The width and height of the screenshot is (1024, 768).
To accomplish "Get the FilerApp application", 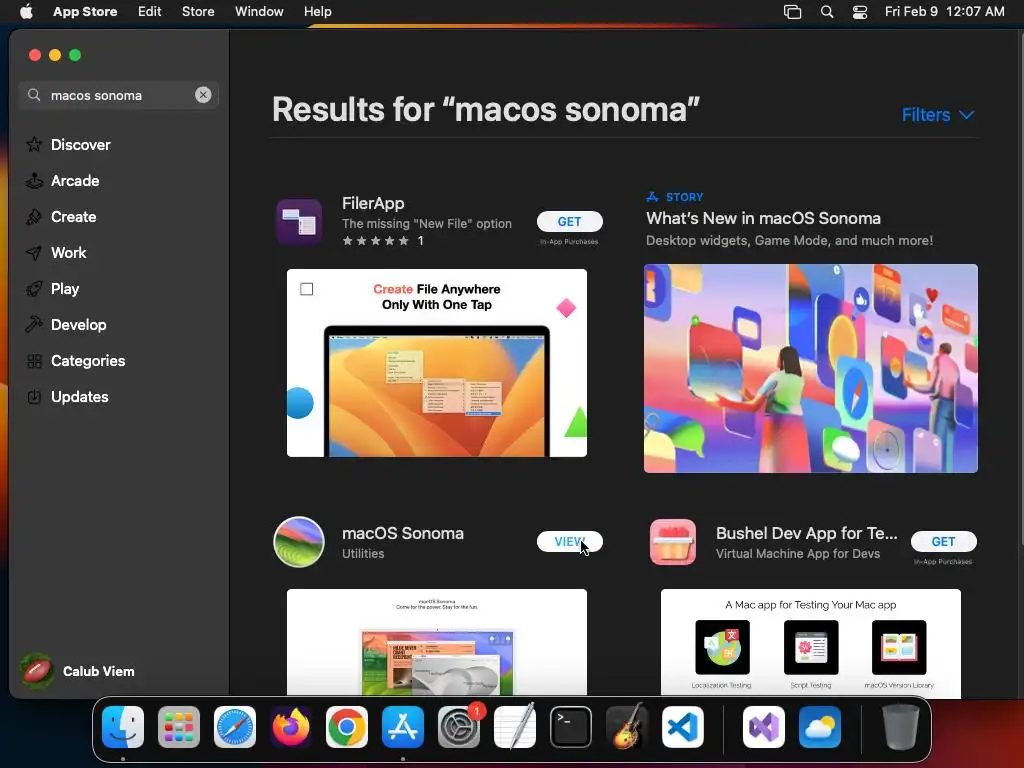I will click(x=569, y=221).
